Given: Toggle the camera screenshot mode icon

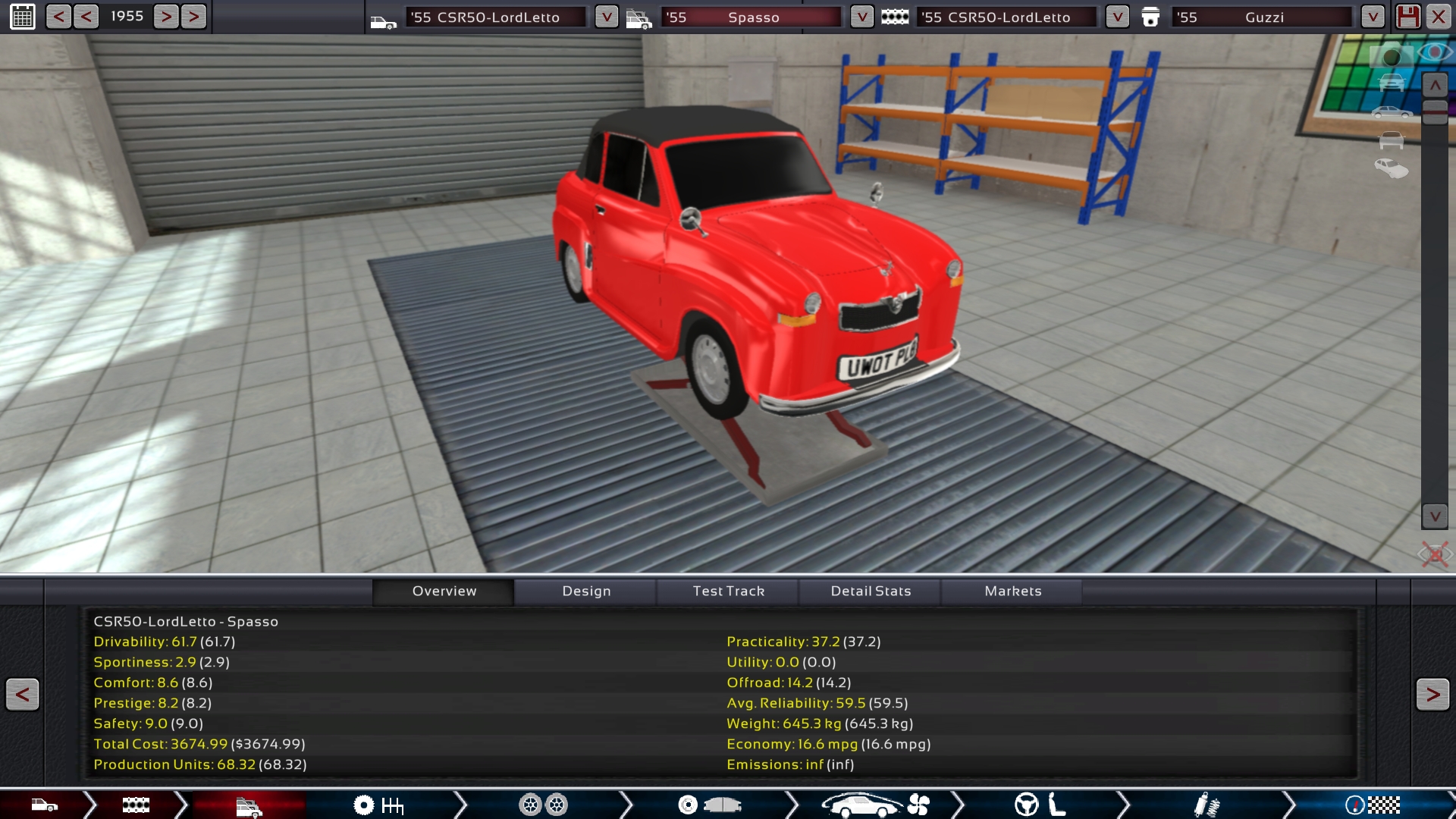Looking at the screenshot, I should click(1391, 56).
